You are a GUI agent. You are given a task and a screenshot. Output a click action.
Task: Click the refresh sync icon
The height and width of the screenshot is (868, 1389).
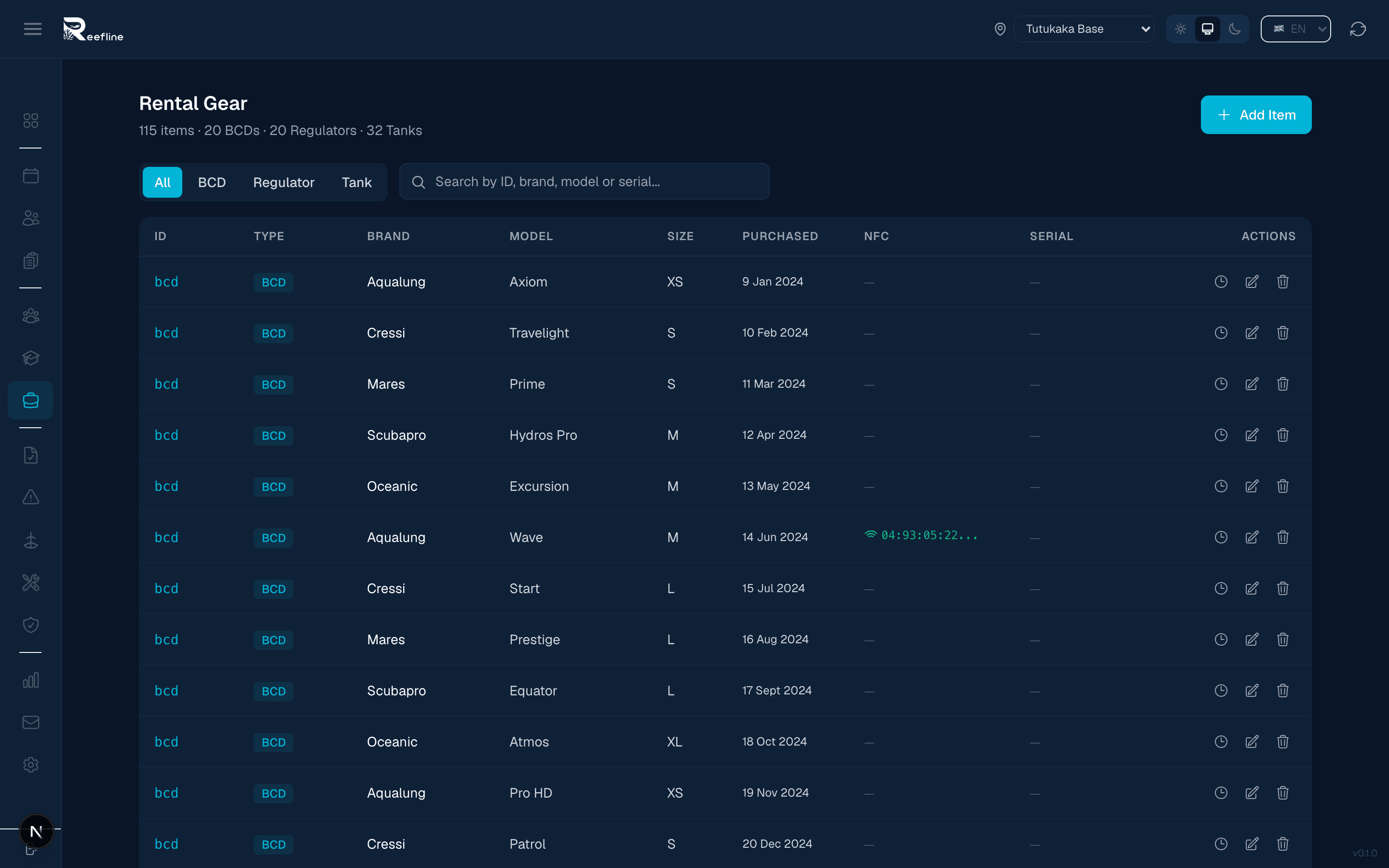point(1358,29)
